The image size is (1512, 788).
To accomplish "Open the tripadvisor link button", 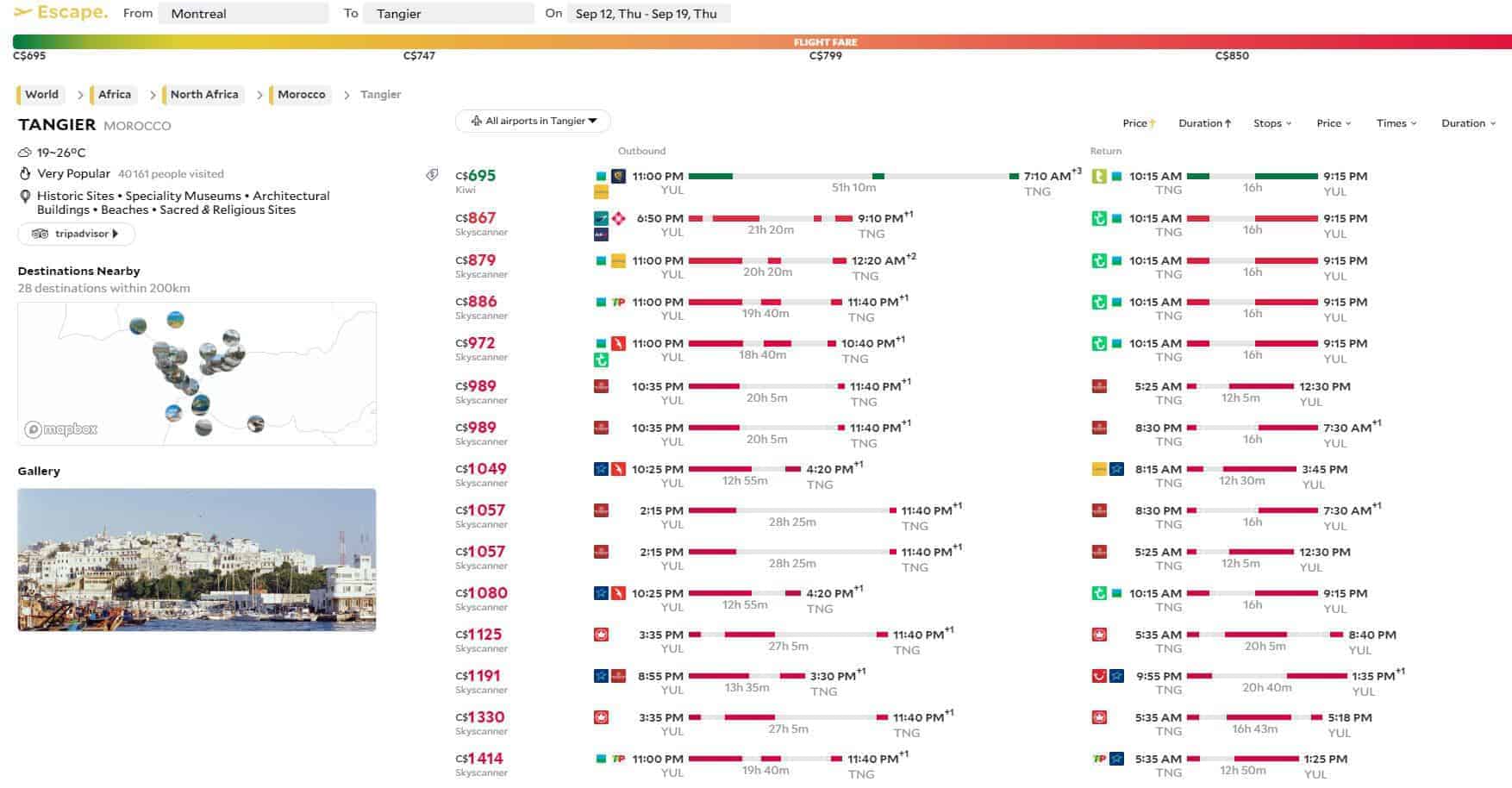I will tap(76, 234).
